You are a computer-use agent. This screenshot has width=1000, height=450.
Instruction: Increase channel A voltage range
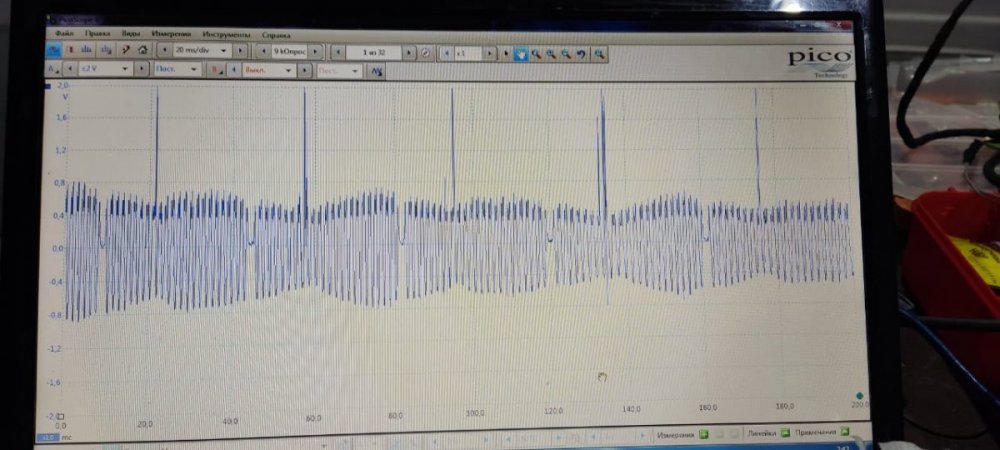click(x=142, y=69)
